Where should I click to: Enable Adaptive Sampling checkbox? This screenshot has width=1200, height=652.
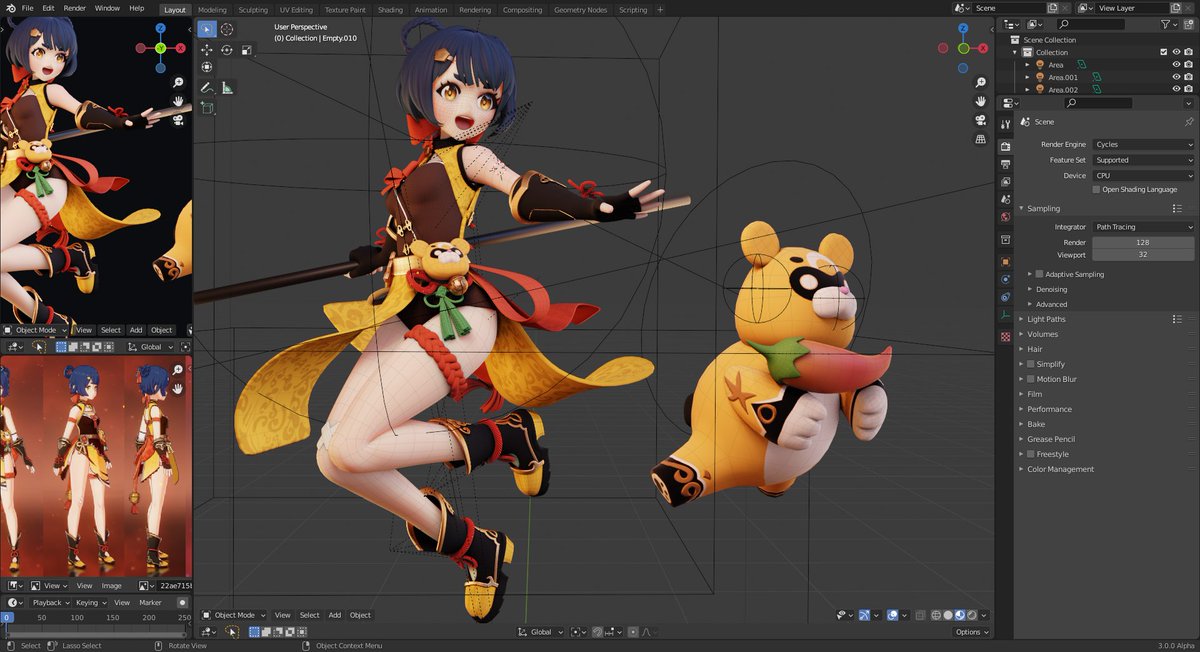click(1039, 274)
